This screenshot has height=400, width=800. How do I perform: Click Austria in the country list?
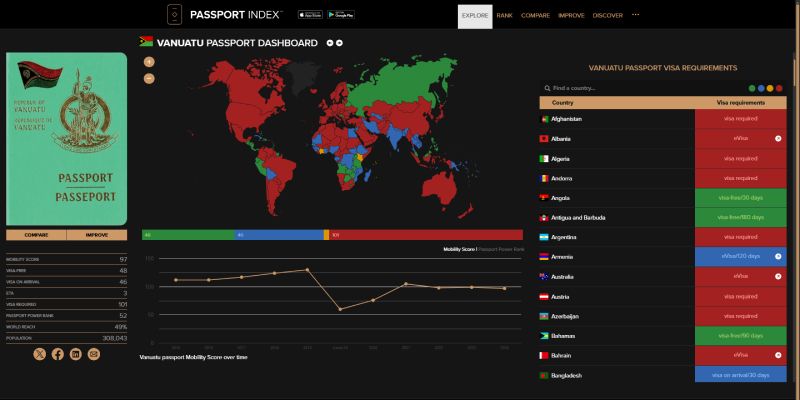point(560,296)
